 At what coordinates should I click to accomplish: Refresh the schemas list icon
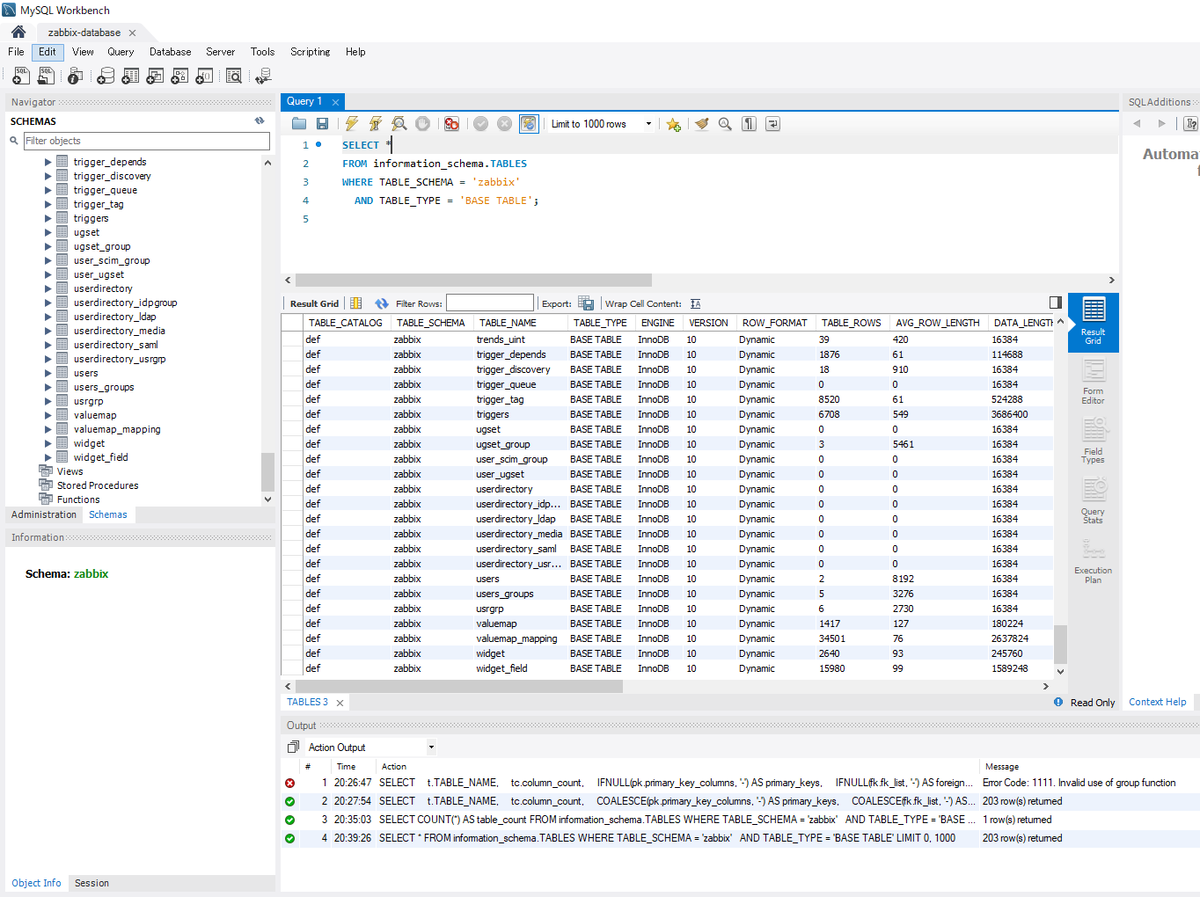coord(259,121)
